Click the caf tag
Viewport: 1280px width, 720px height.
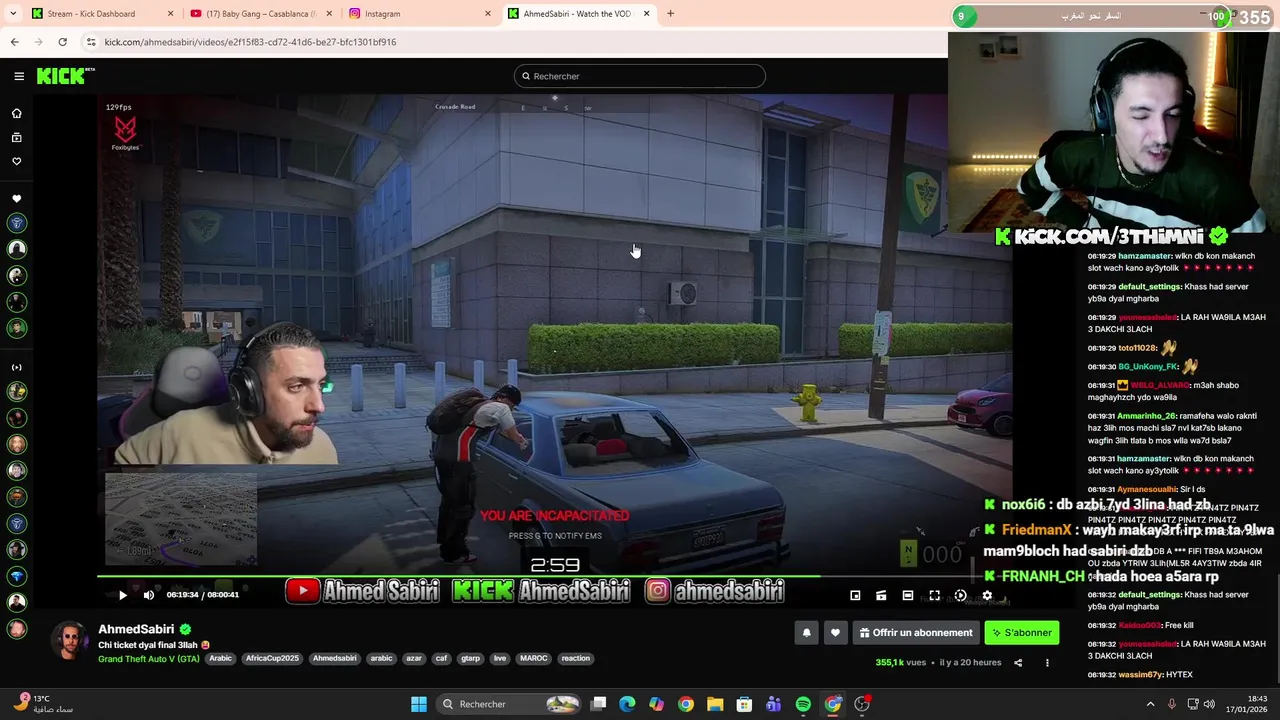pos(441,658)
